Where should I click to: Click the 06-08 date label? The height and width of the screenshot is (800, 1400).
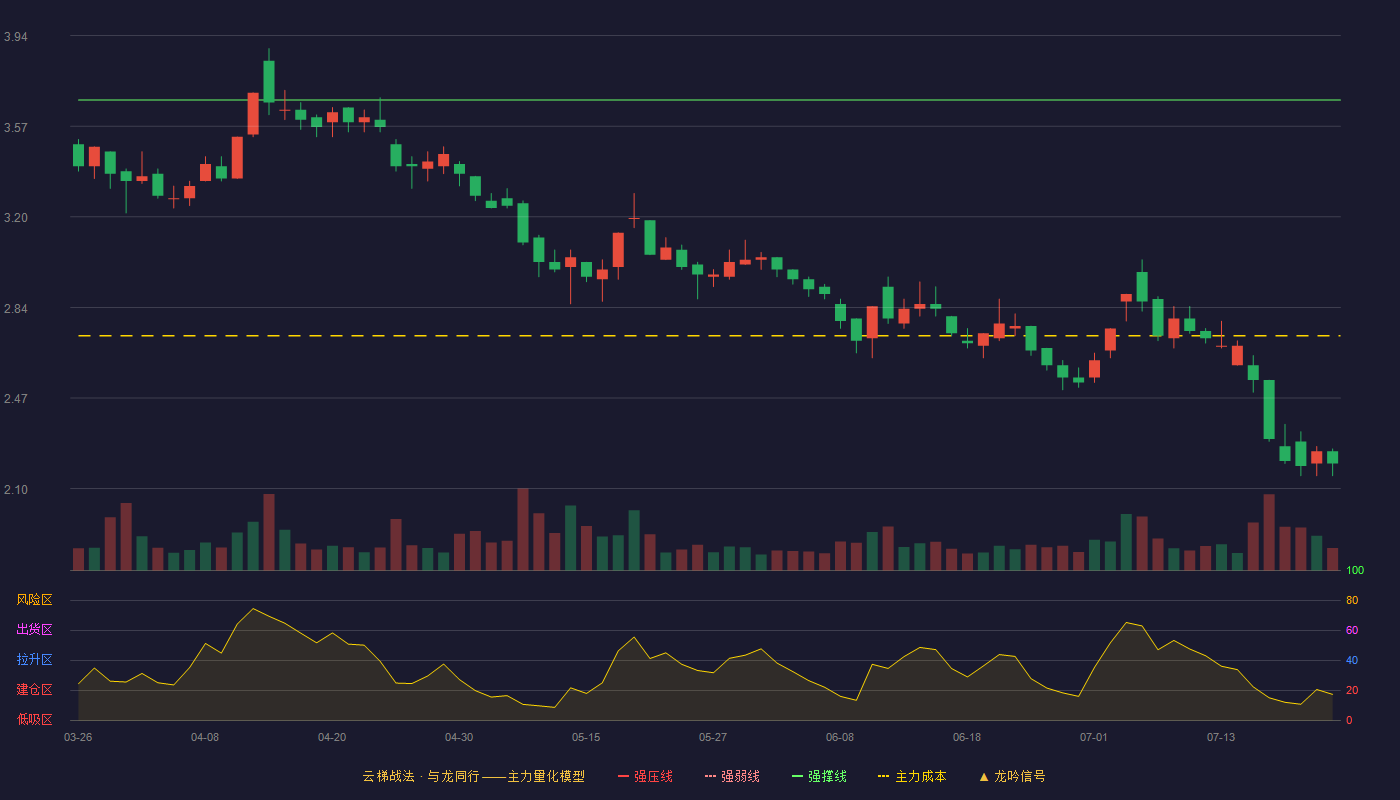840,737
